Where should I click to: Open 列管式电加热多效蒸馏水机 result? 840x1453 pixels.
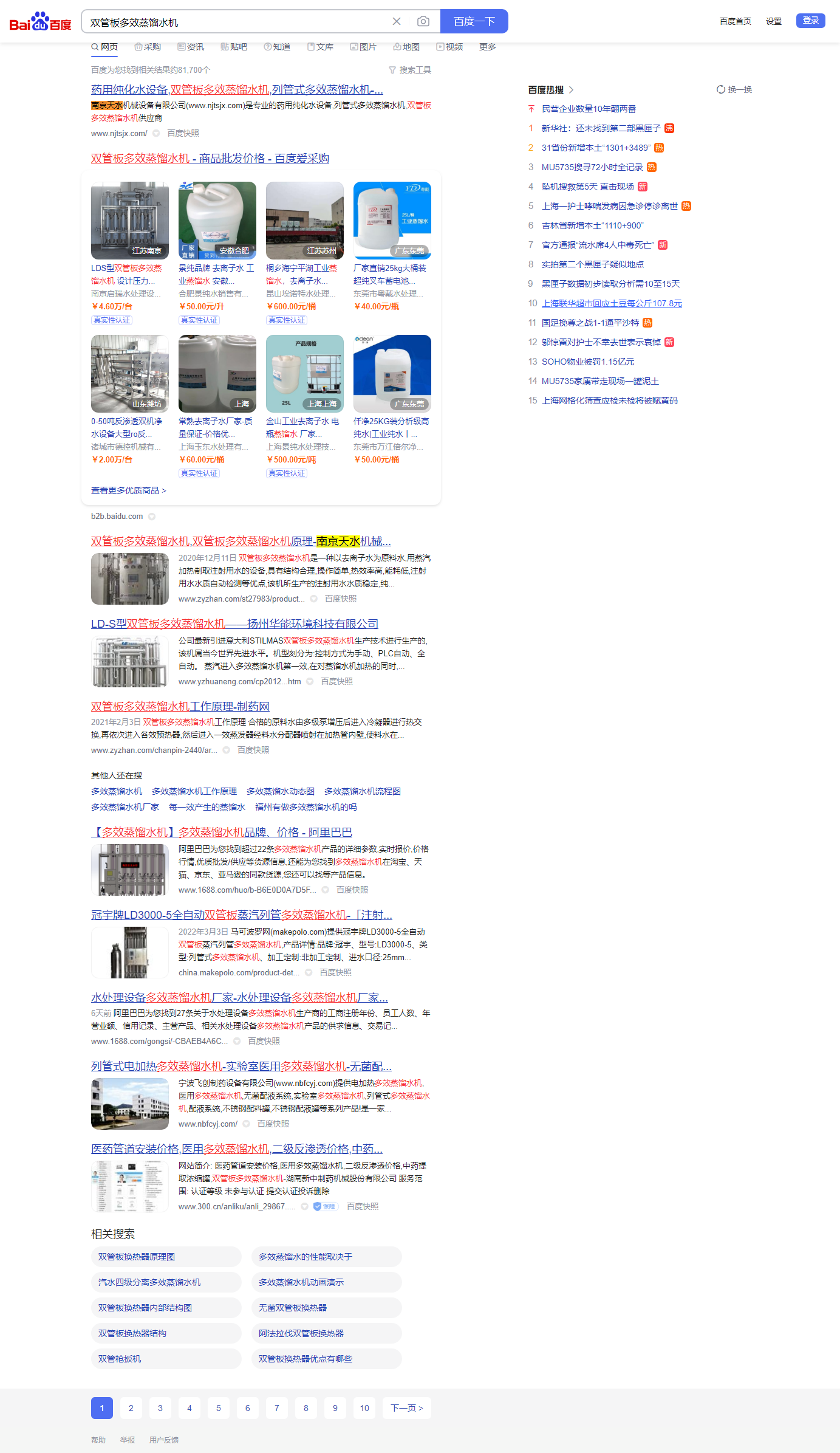(241, 1067)
